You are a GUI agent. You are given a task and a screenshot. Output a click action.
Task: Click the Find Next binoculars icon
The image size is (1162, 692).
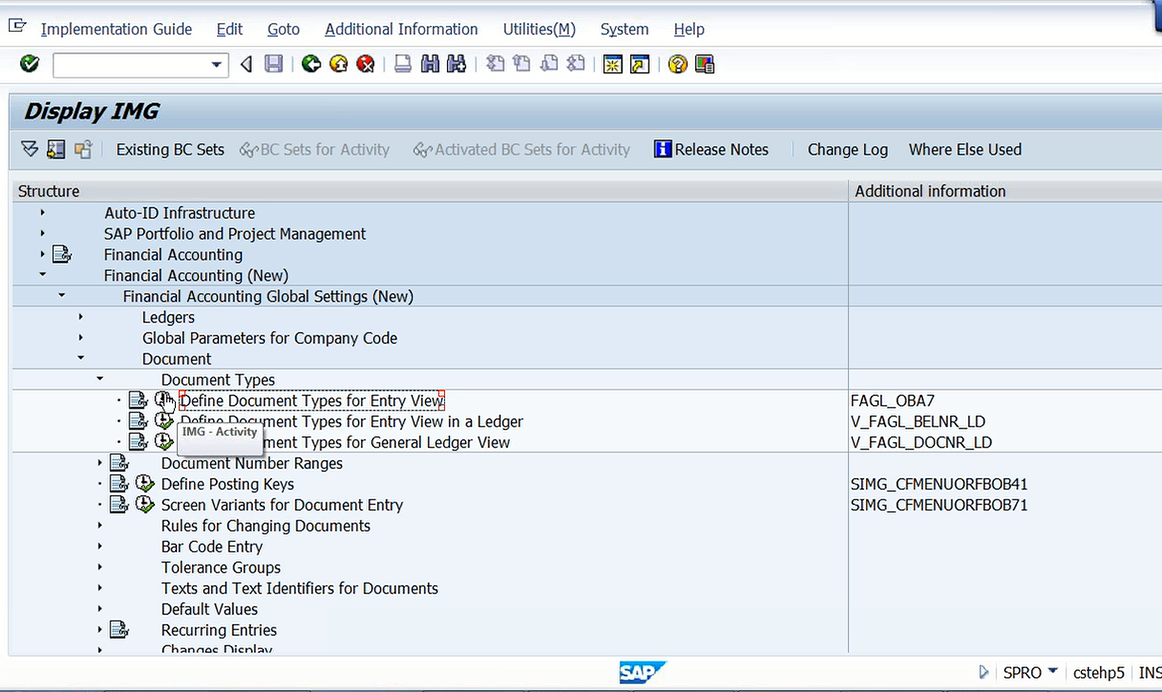coord(456,64)
